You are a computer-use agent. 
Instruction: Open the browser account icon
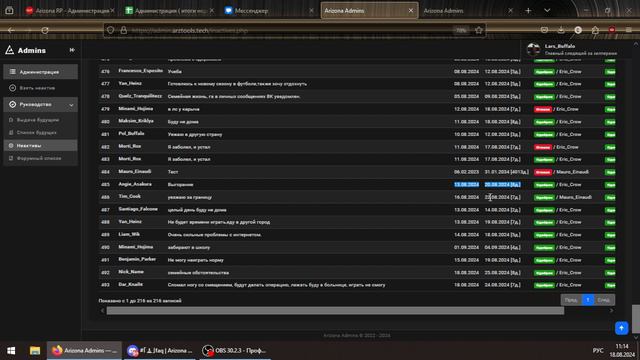(x=578, y=30)
